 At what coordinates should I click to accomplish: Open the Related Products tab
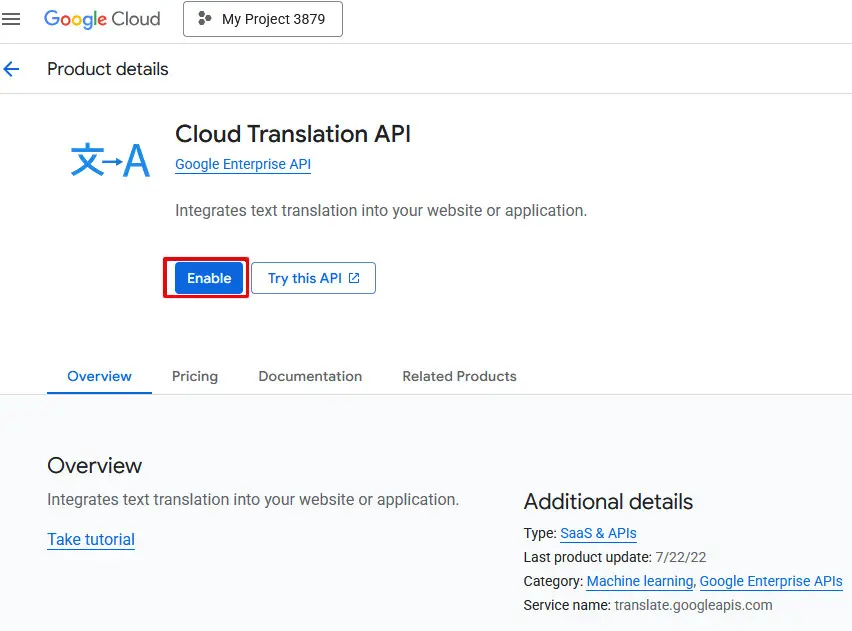point(459,376)
